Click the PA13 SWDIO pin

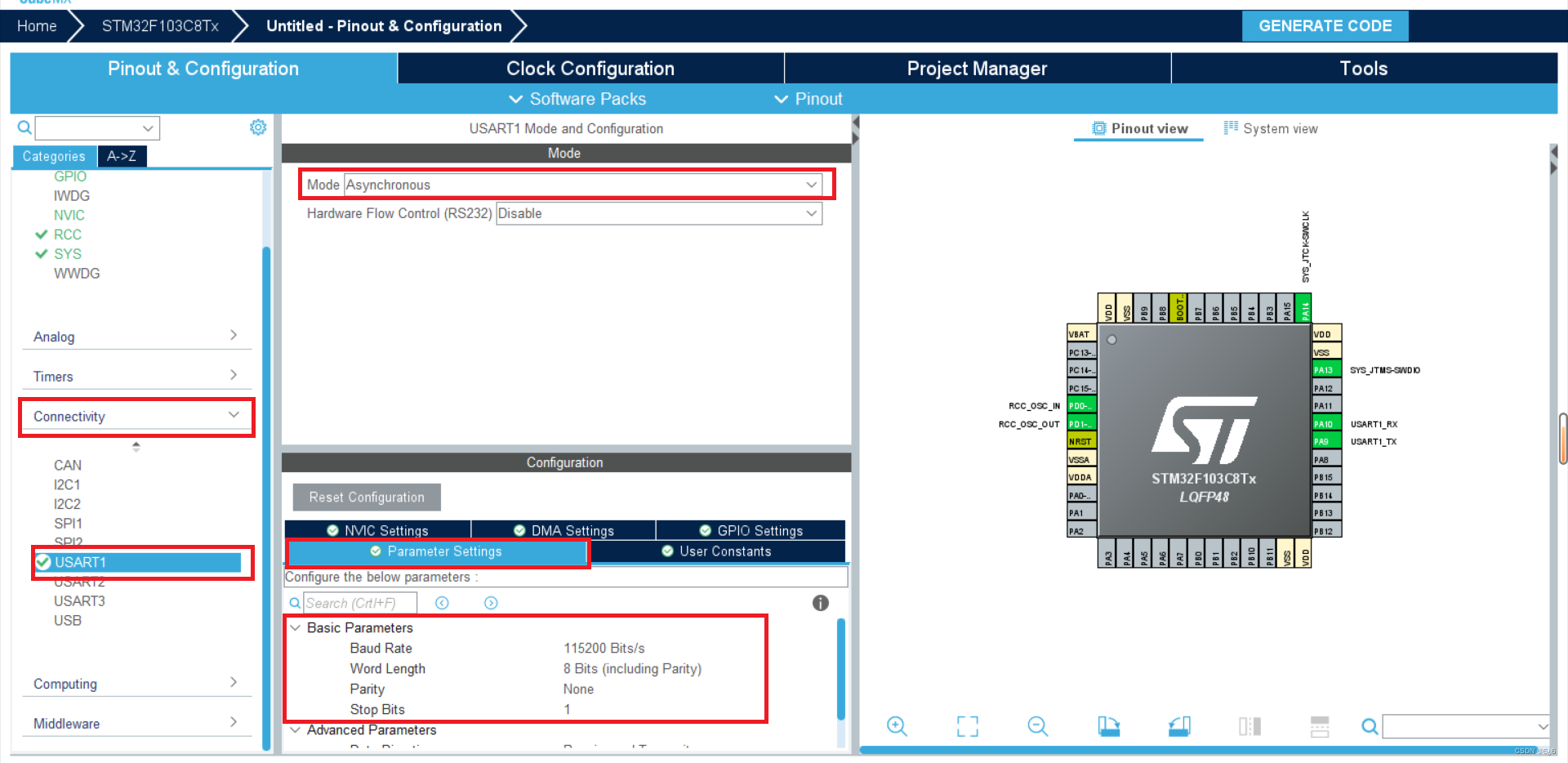1326,370
